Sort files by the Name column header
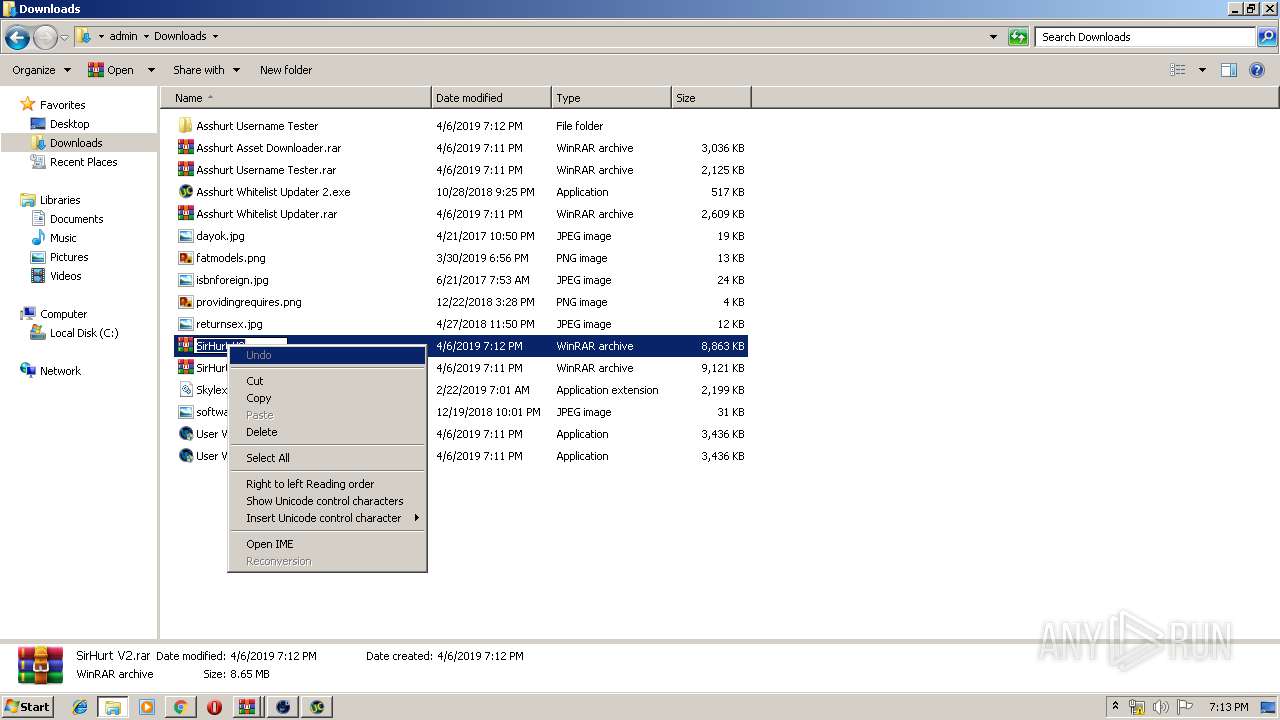Screen dimensions: 1280x720 [296, 98]
